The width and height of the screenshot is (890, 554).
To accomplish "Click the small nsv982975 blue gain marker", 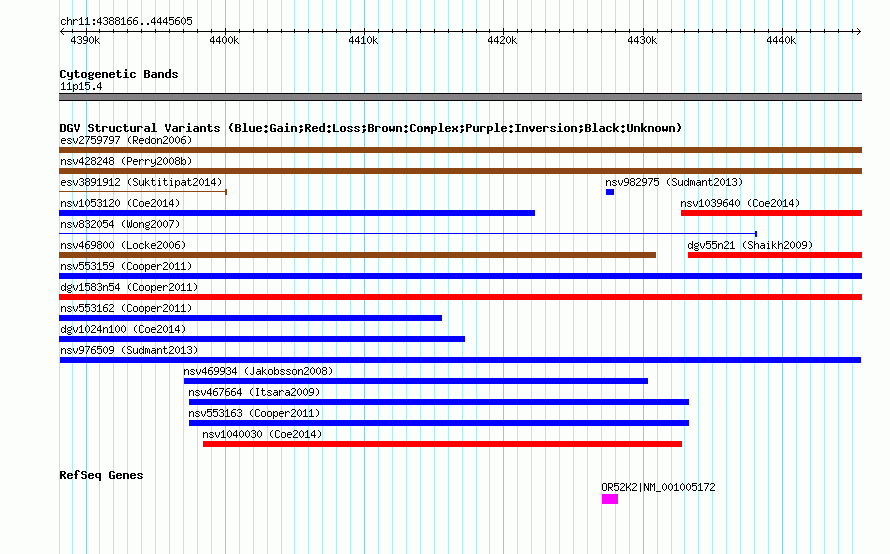I will 610,192.
